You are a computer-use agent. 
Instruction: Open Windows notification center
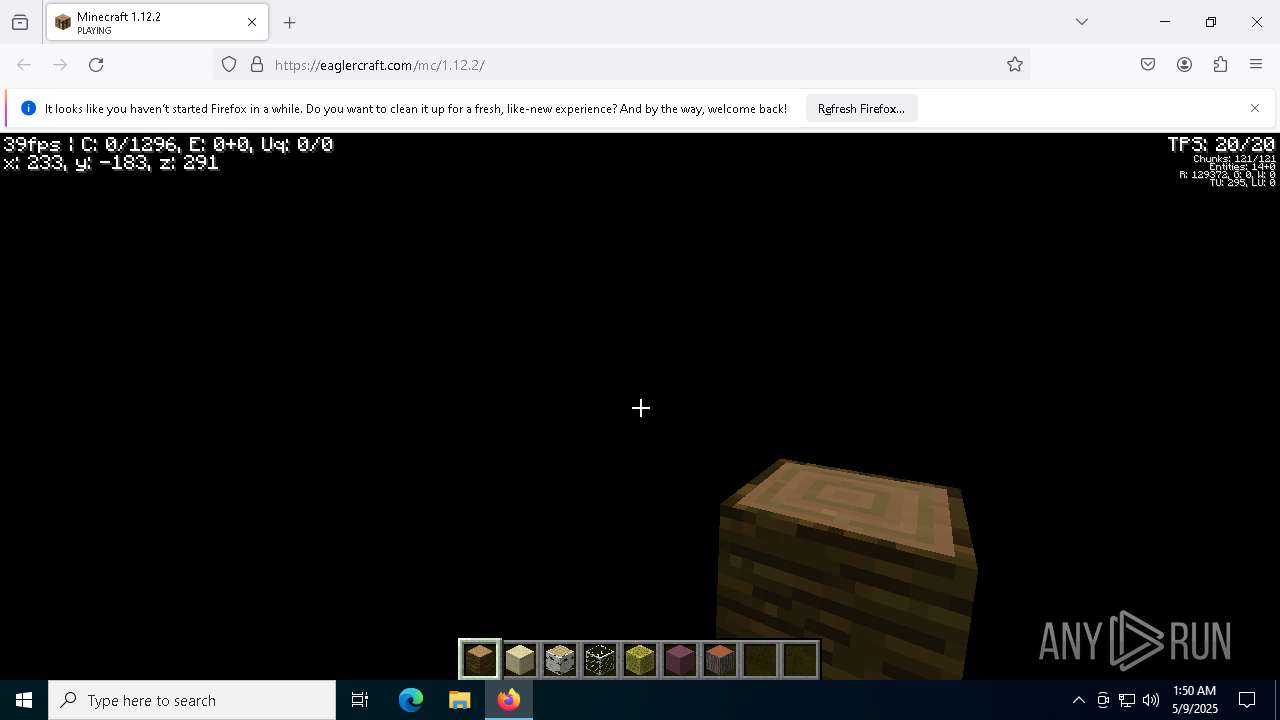point(1247,700)
